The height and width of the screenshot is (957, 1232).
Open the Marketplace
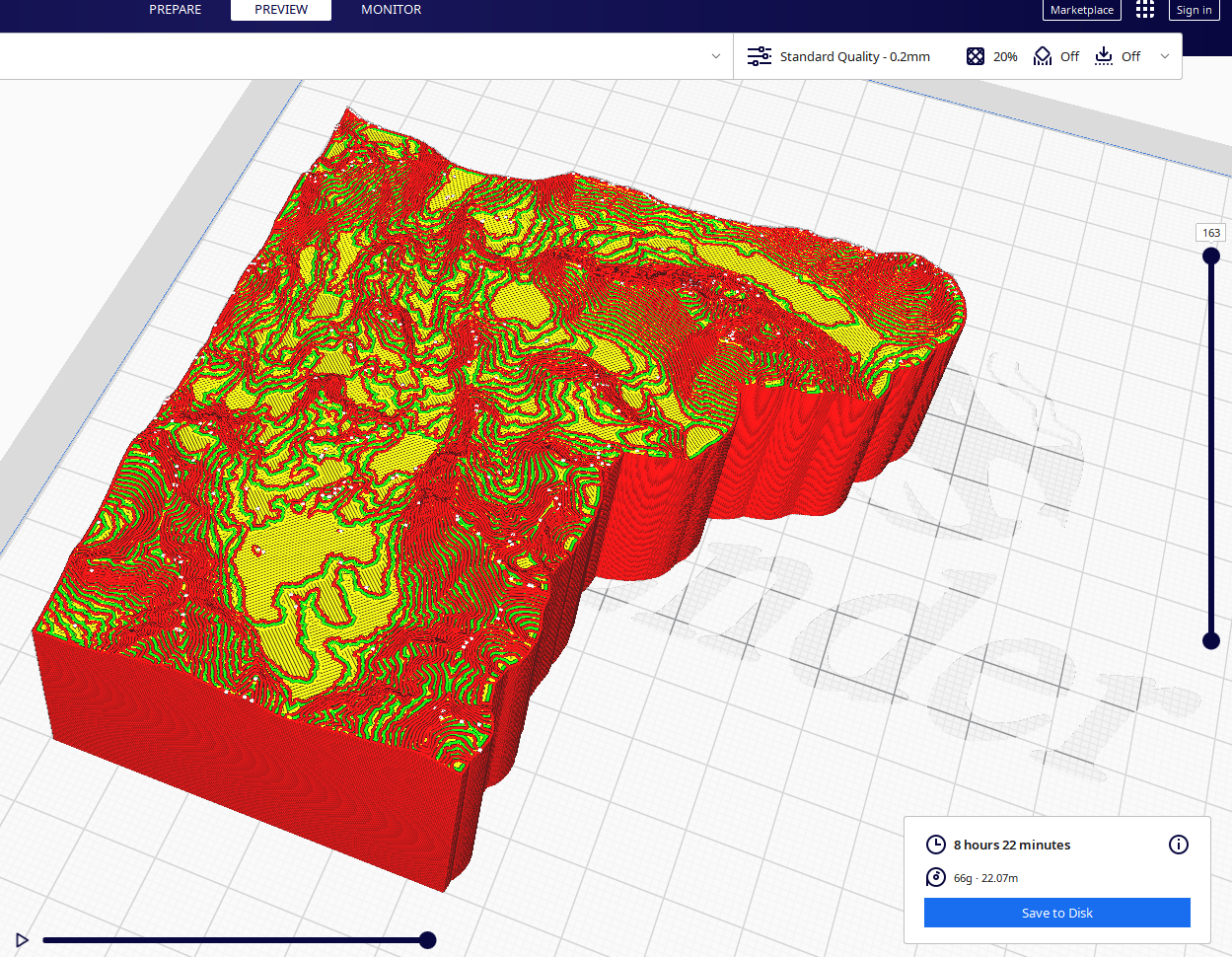1082,10
